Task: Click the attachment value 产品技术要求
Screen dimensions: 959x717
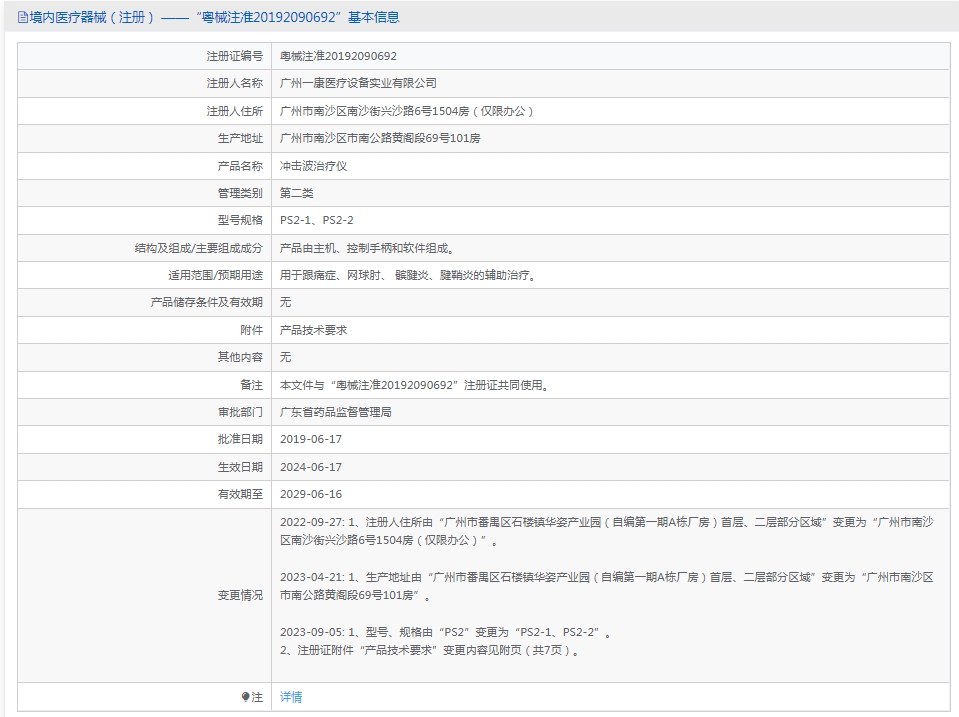Action: pos(314,330)
